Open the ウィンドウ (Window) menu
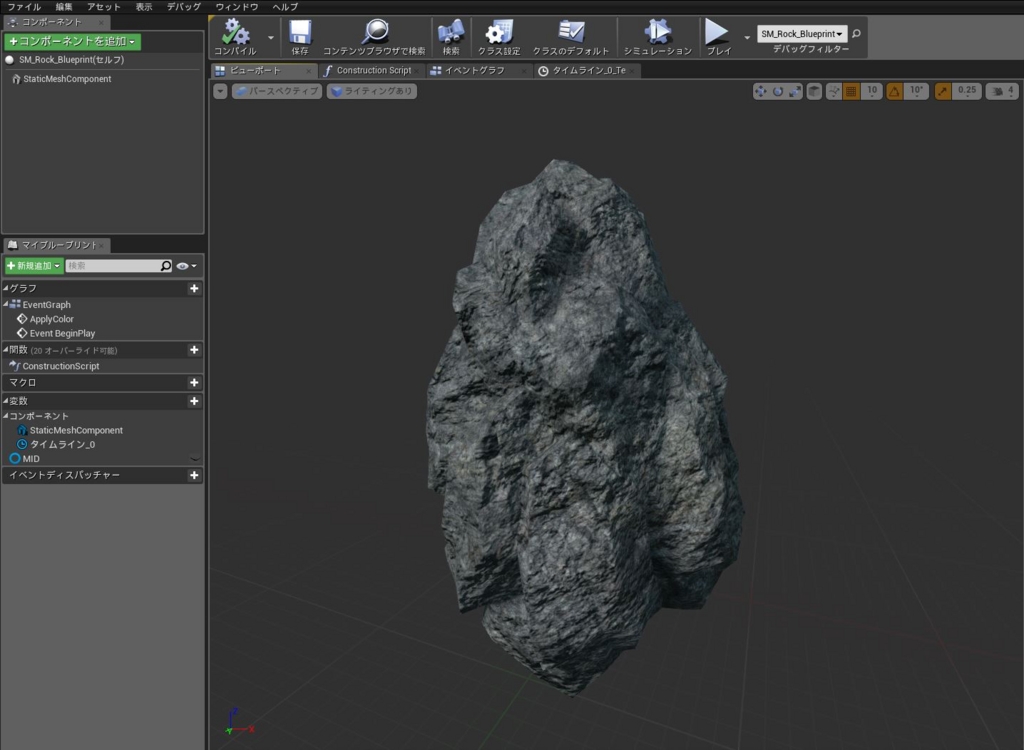1024x750 pixels. point(236,7)
